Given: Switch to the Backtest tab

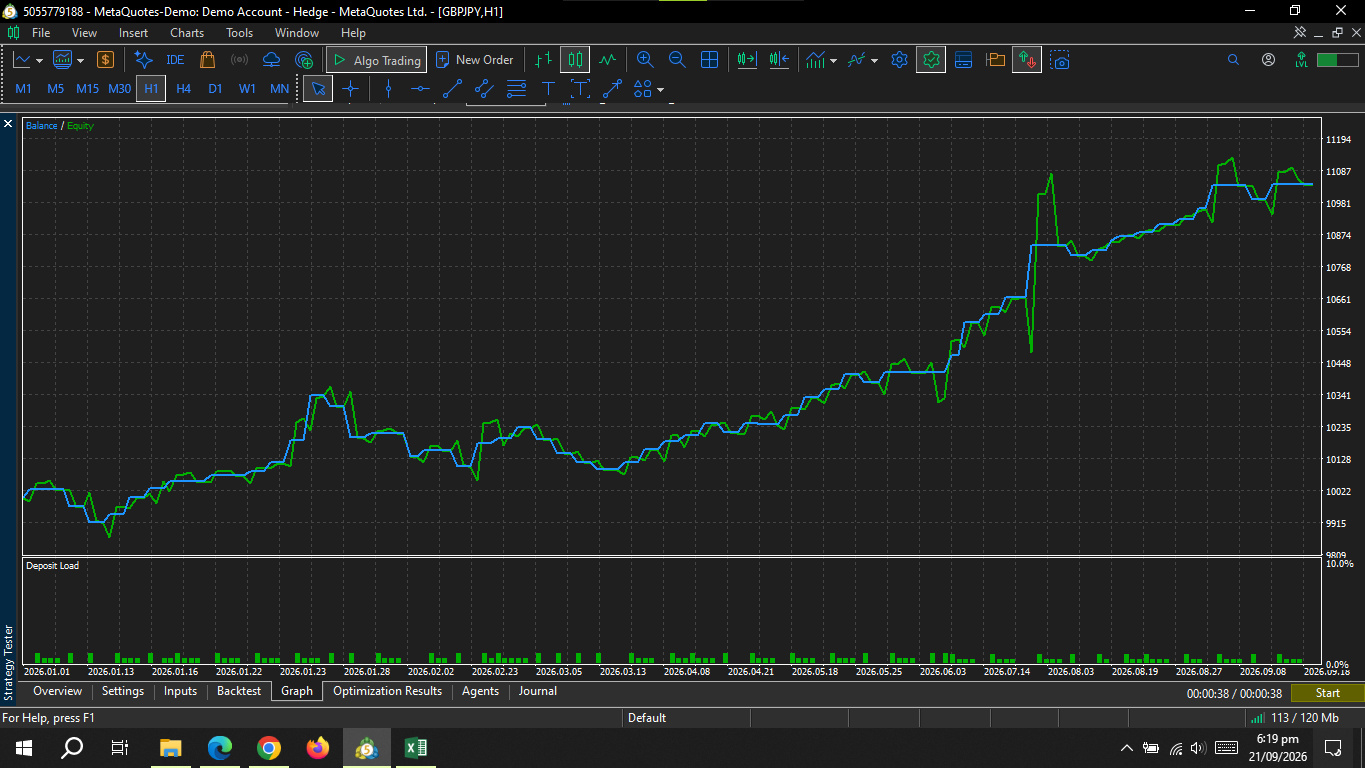Looking at the screenshot, I should tap(239, 691).
